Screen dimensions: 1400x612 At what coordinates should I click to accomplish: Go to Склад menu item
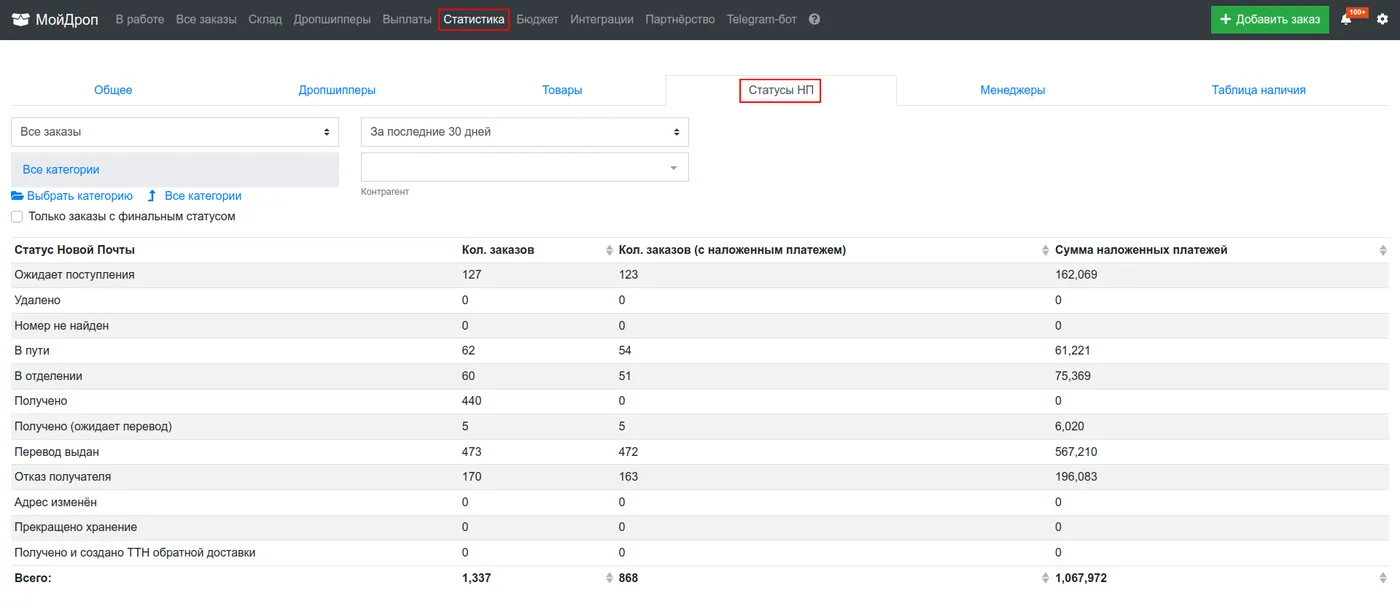265,19
